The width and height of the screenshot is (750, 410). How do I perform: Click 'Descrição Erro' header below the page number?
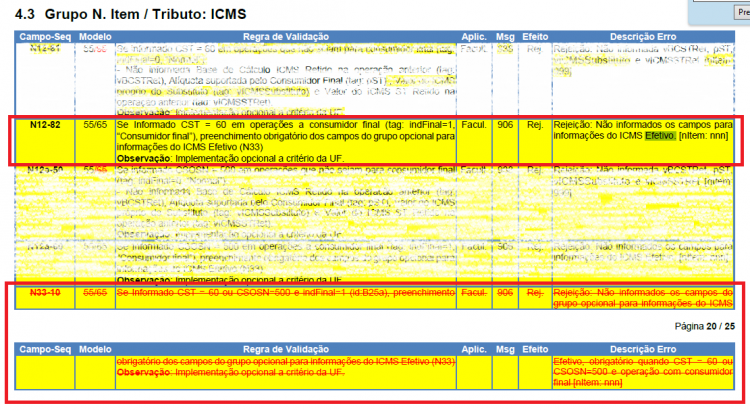tap(643, 349)
